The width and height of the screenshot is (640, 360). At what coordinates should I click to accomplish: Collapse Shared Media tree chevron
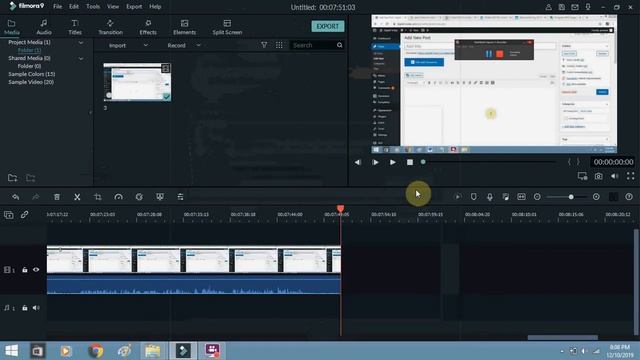click(x=81, y=58)
